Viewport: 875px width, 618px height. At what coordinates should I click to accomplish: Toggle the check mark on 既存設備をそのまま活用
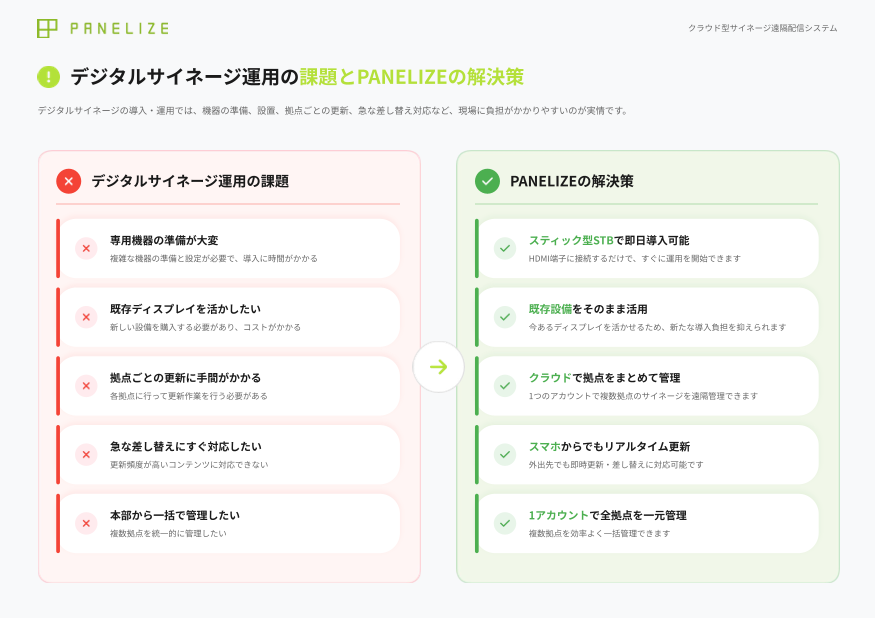tap(504, 317)
